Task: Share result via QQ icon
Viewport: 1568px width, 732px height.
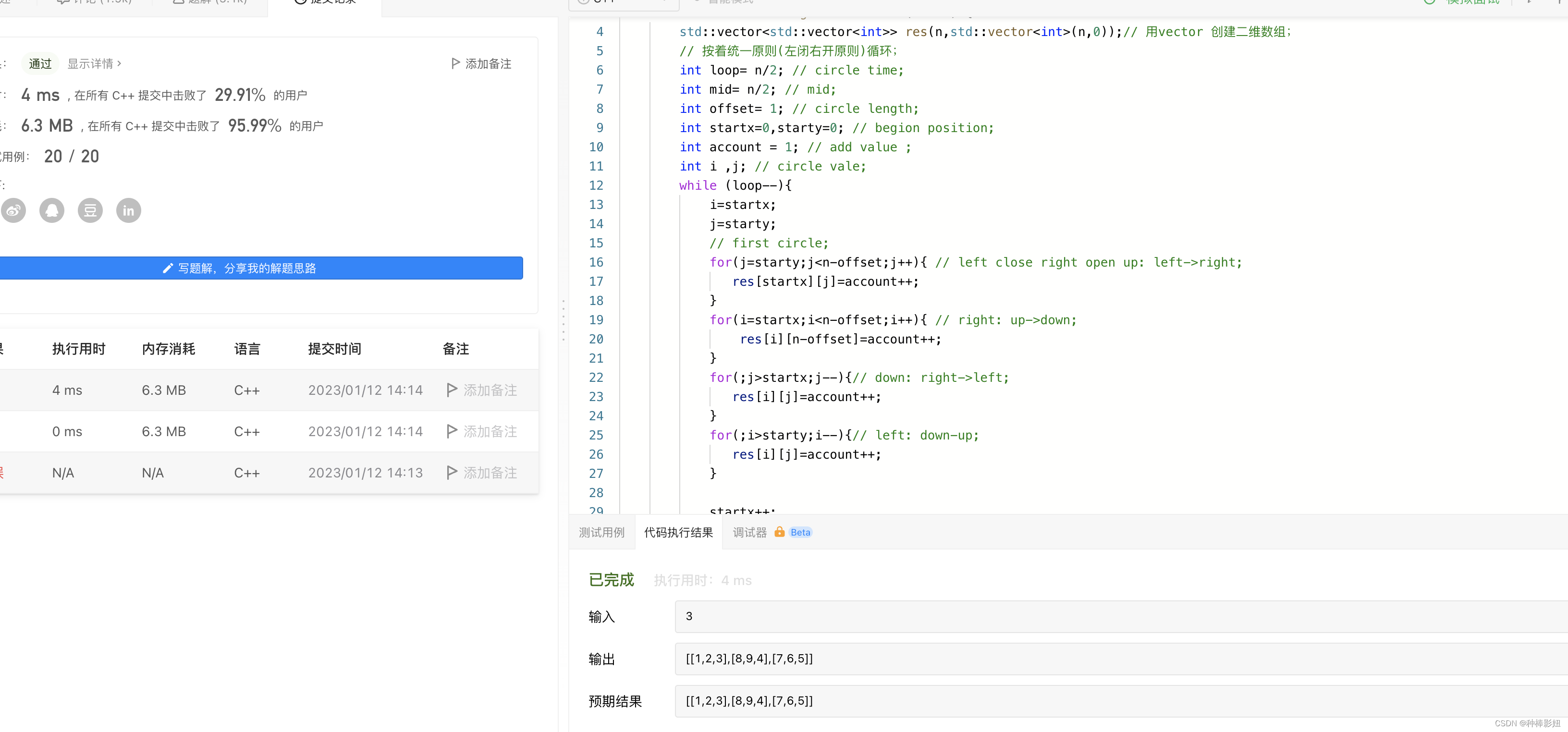Action: [x=52, y=210]
